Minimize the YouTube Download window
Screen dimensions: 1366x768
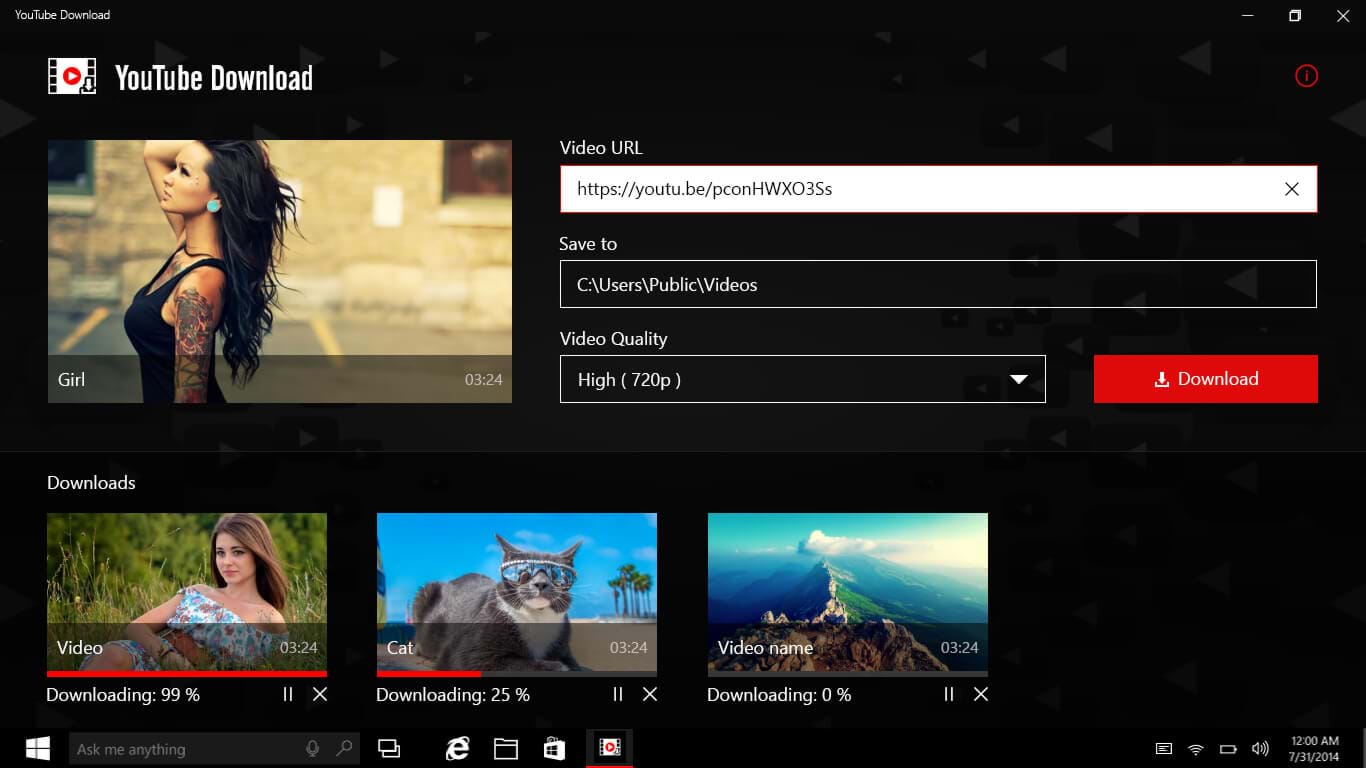pos(1248,15)
